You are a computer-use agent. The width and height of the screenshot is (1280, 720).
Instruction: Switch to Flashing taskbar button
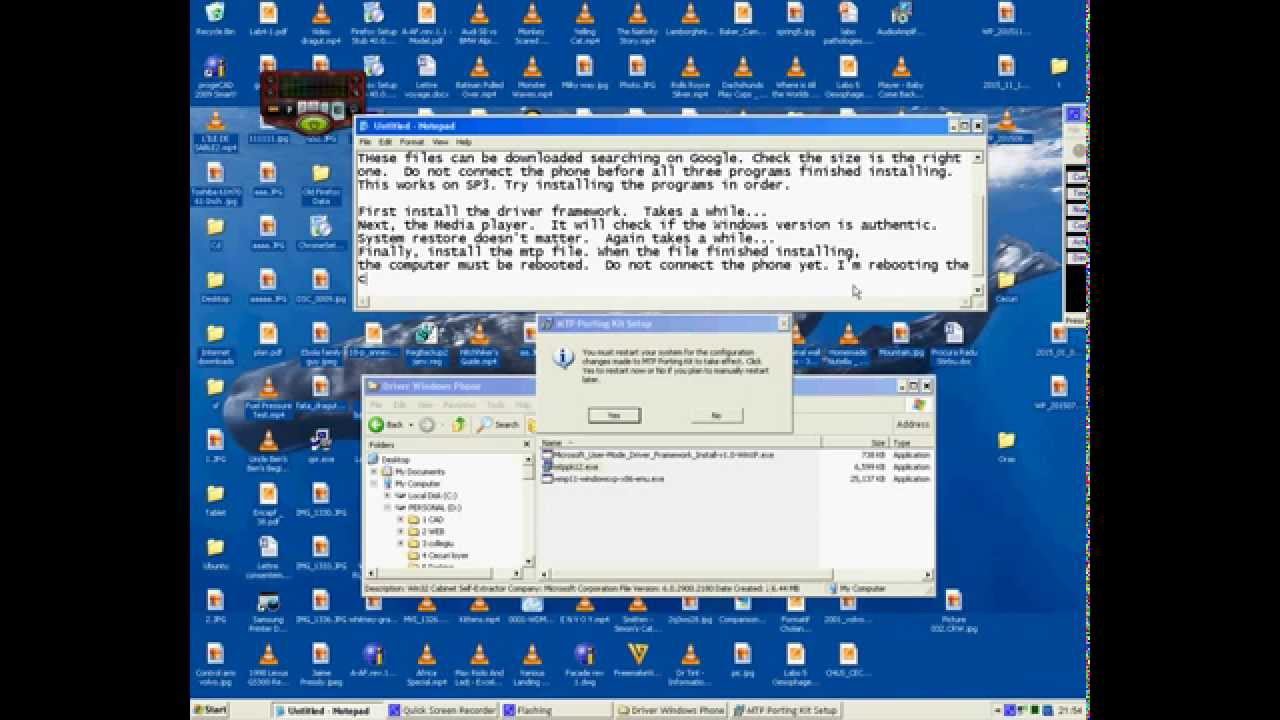point(556,711)
